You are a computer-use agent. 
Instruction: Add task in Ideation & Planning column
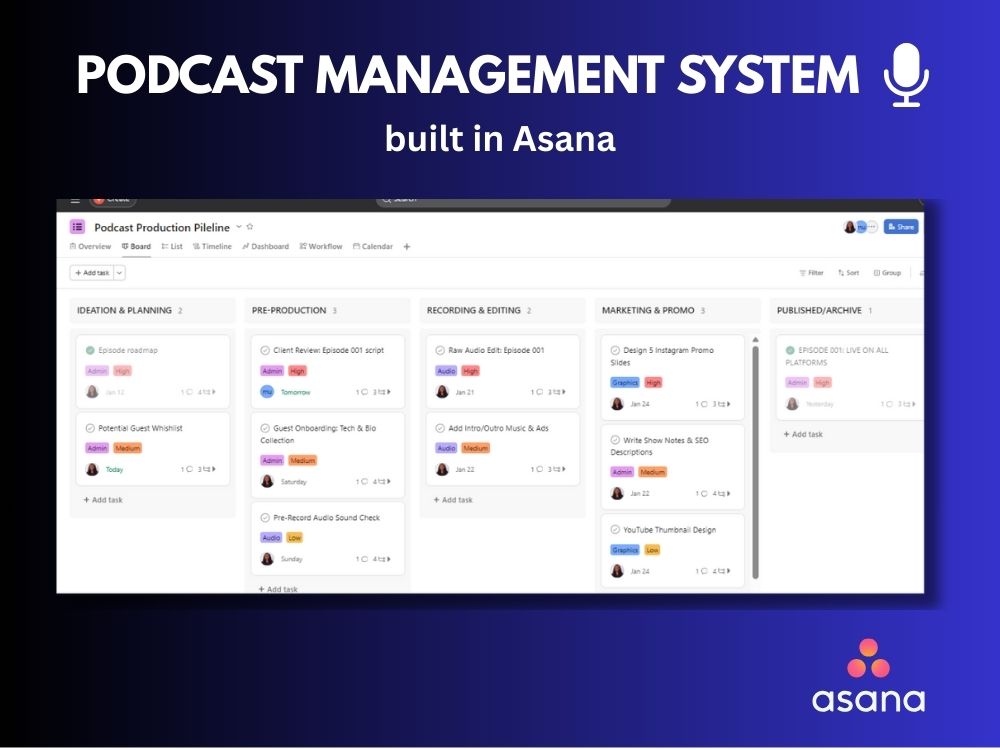pyautogui.click(x=103, y=500)
